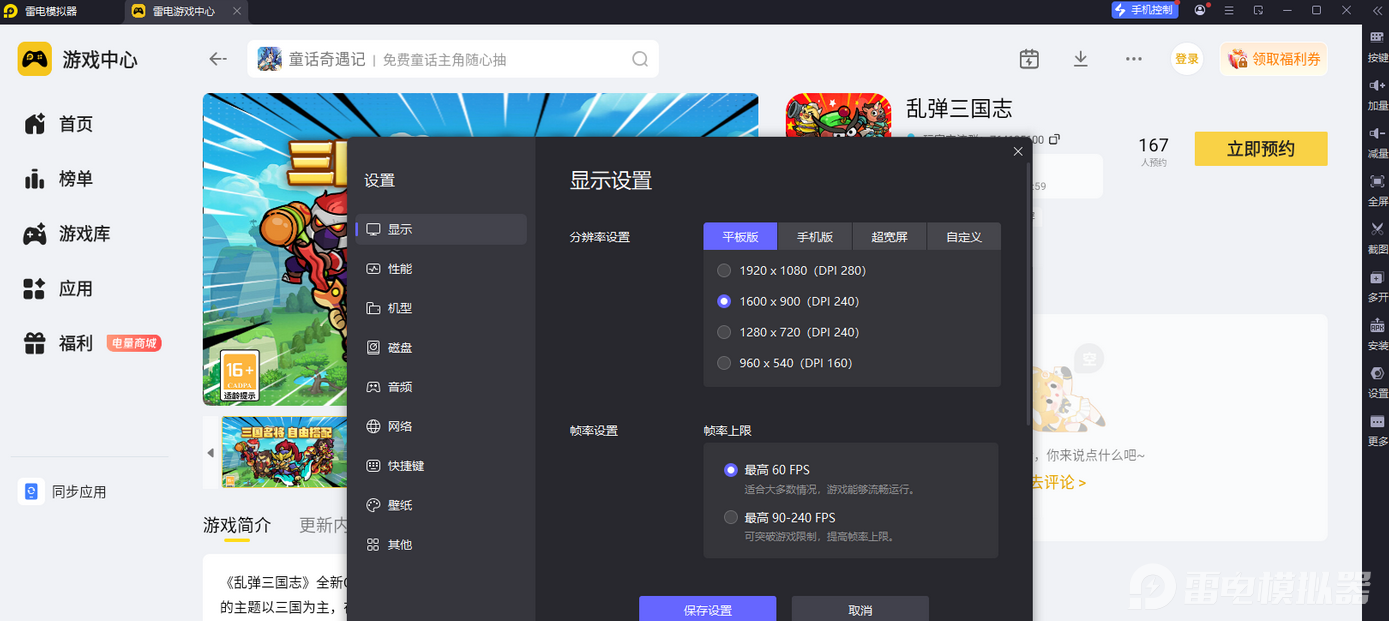Open calendar schedule icon in header
This screenshot has width=1389, height=621.
pyautogui.click(x=1029, y=59)
